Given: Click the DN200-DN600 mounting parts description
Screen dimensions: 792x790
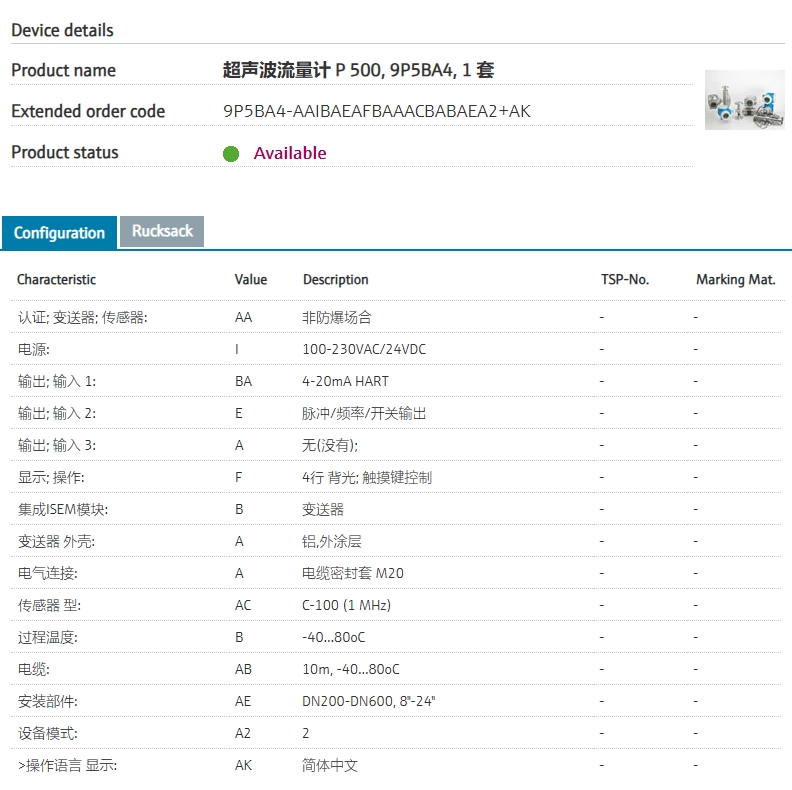Looking at the screenshot, I should pyautogui.click(x=368, y=701).
